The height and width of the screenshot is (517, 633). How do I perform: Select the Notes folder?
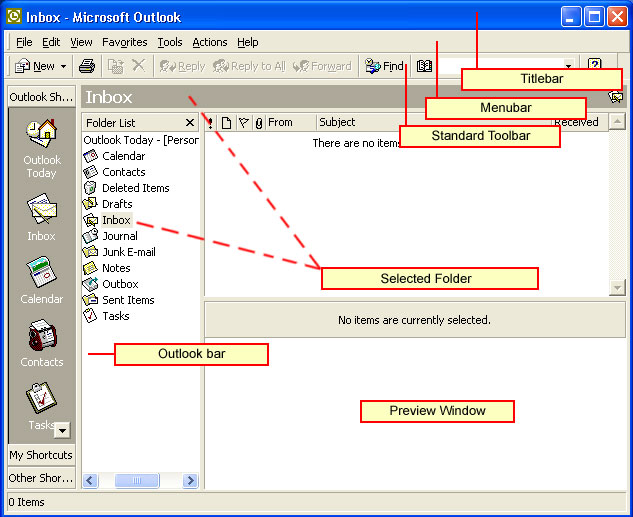107,268
